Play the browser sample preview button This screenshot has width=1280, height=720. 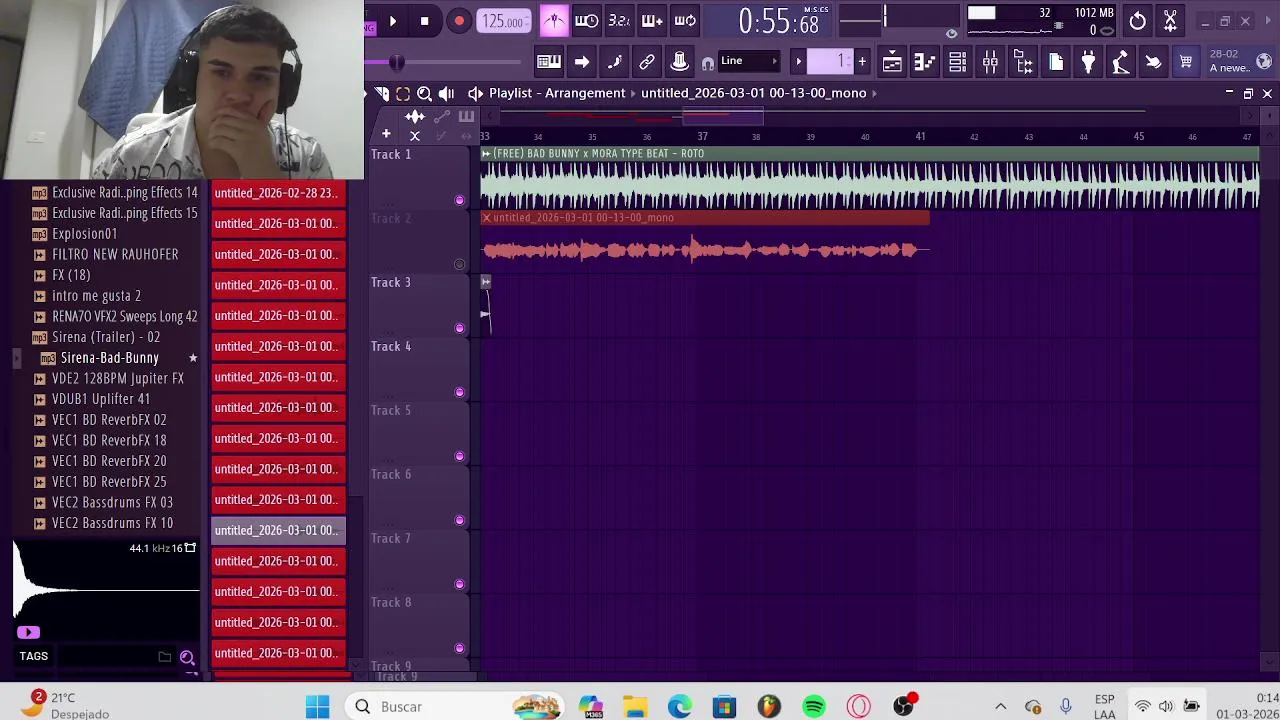(28, 632)
